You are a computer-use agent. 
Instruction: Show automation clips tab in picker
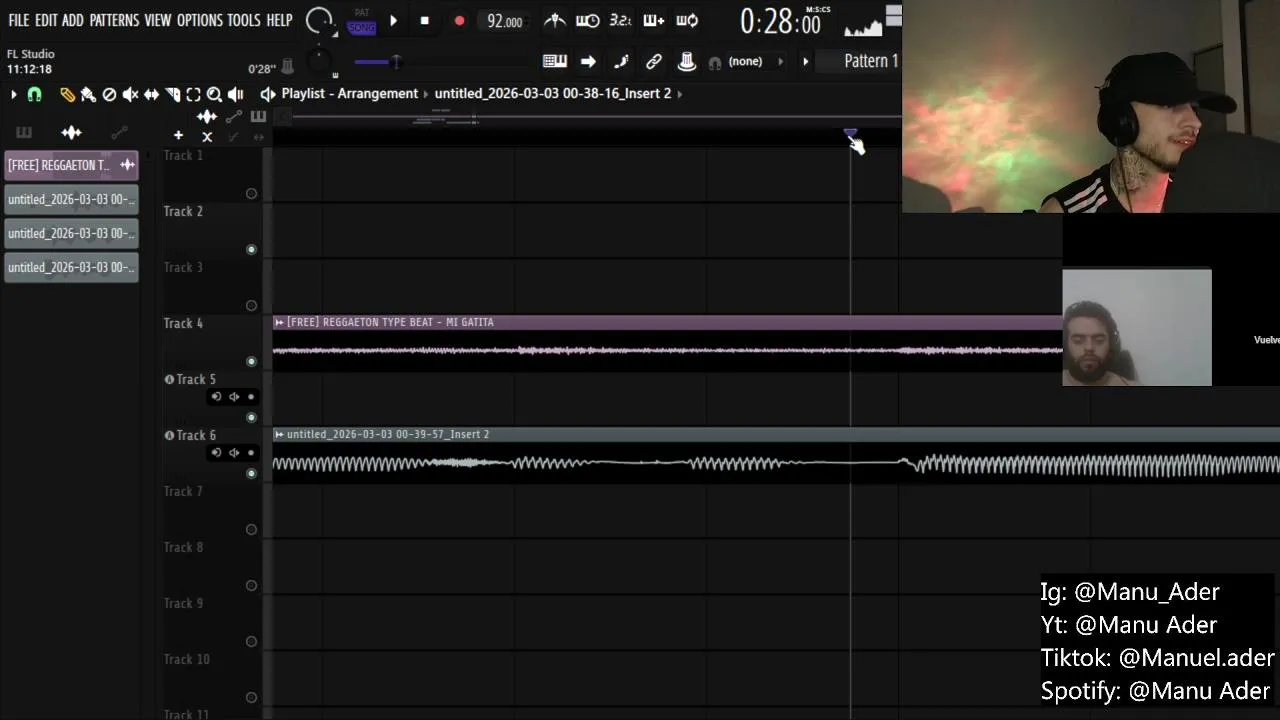119,132
